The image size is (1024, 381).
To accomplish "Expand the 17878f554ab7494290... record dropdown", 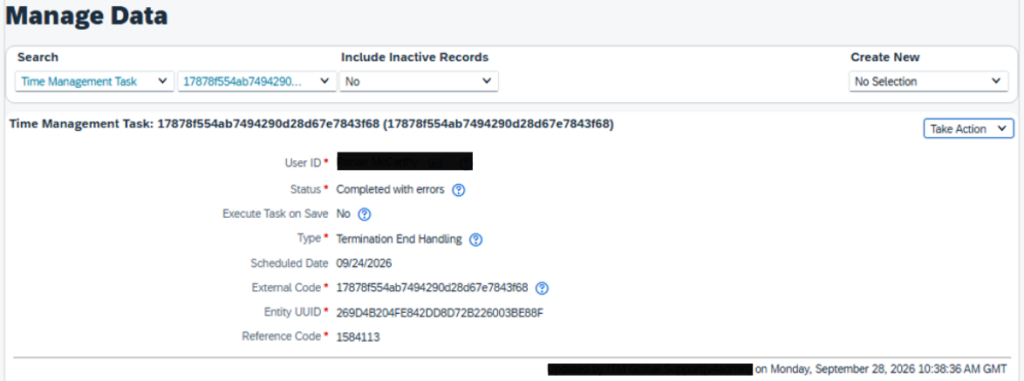I will [x=257, y=82].
